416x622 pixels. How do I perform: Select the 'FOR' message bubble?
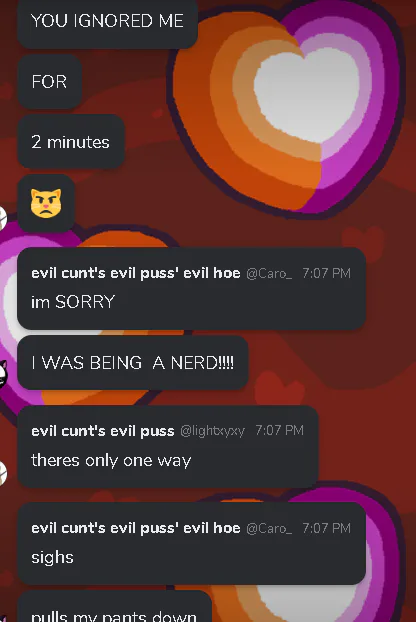[x=50, y=82]
